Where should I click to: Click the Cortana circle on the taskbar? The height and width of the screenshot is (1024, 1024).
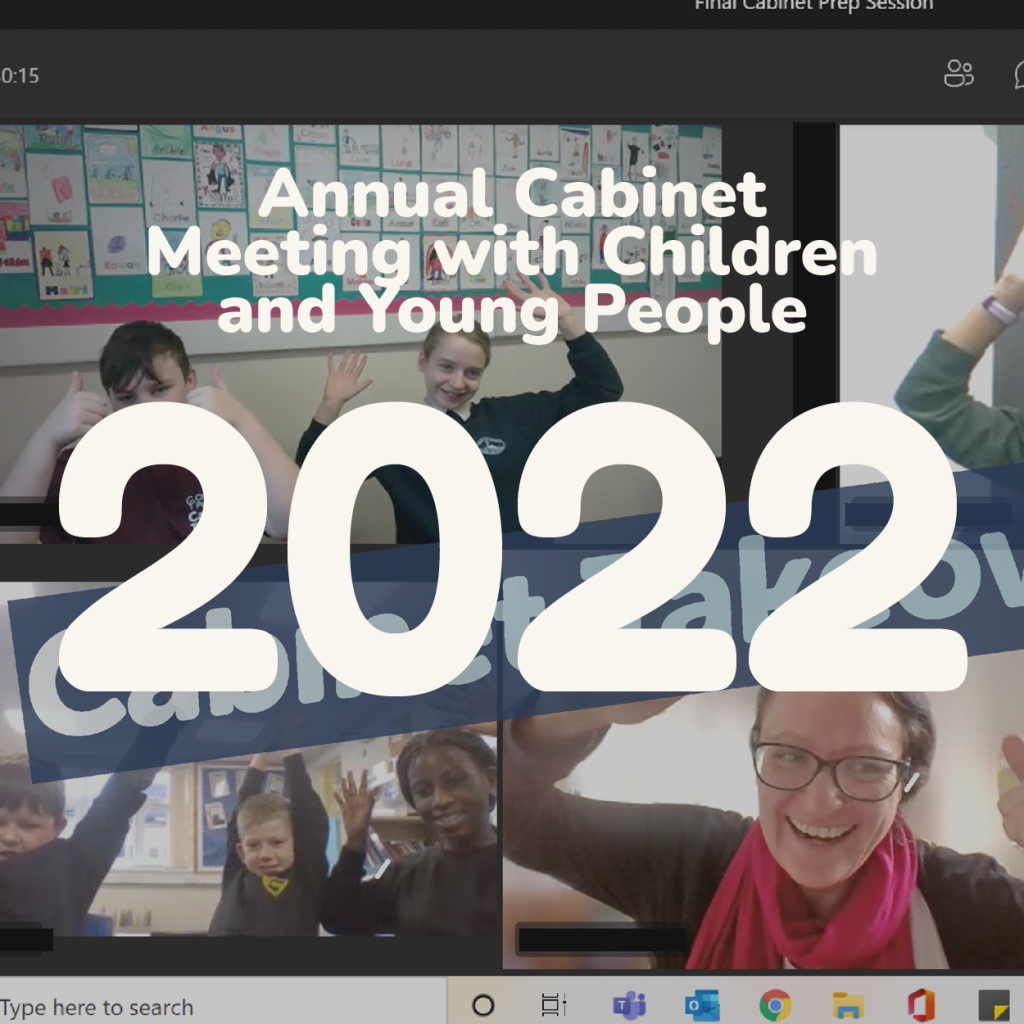[x=483, y=1005]
